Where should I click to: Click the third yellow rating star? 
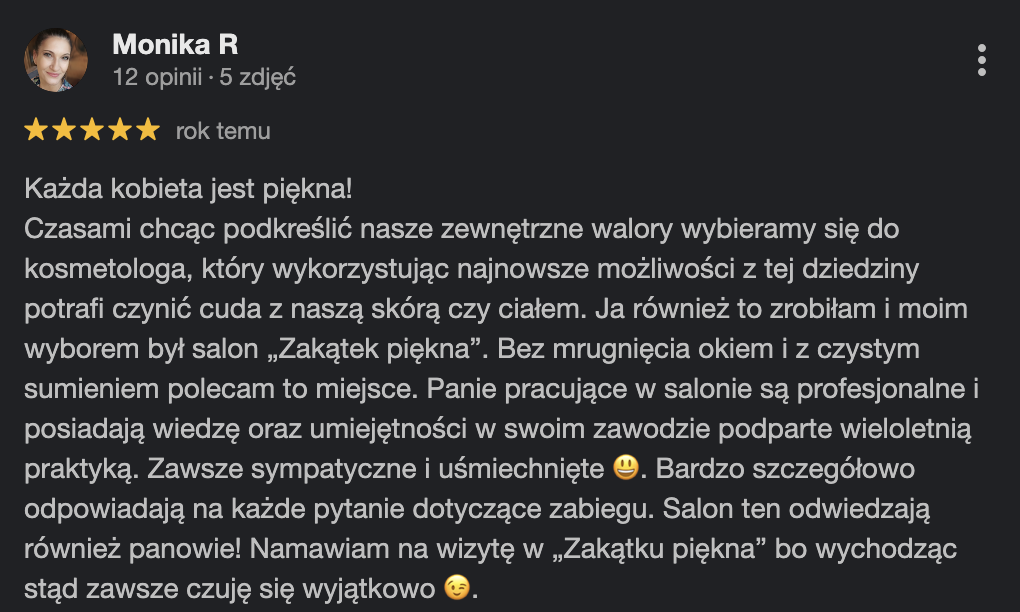click(x=92, y=130)
